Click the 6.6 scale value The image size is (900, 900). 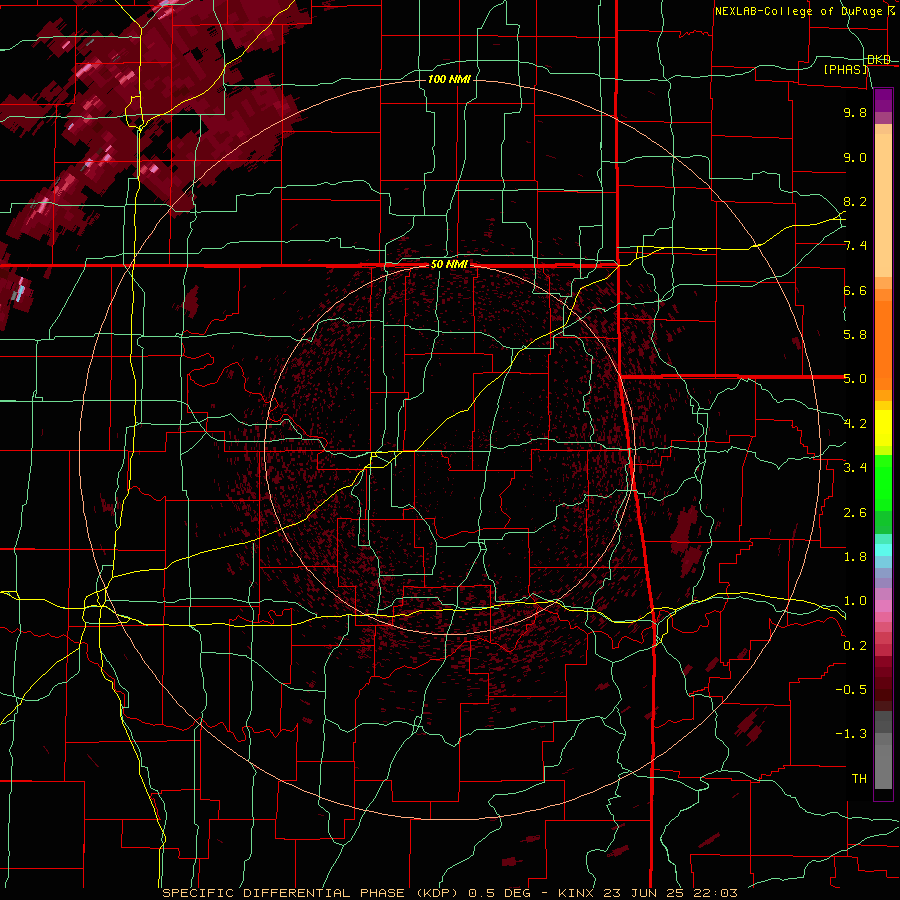click(855, 290)
